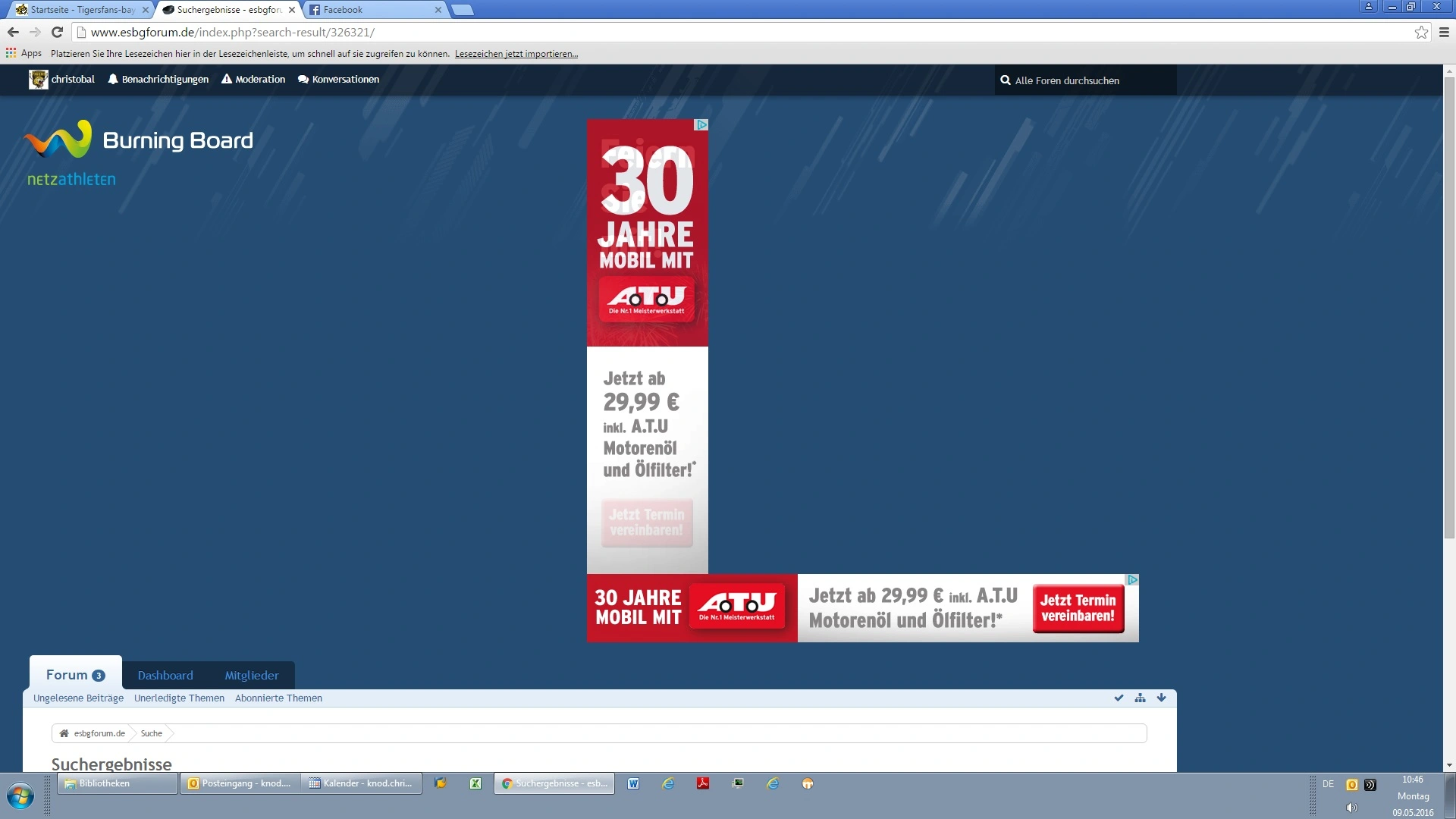Open Benachrichtigungen notifications dropdown
Viewport: 1456px width, 819px height.
click(x=158, y=79)
